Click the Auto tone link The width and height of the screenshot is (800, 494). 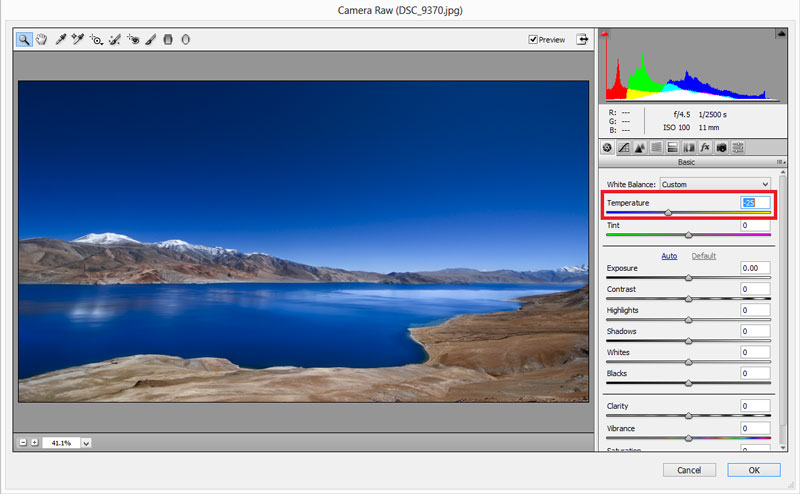point(669,256)
